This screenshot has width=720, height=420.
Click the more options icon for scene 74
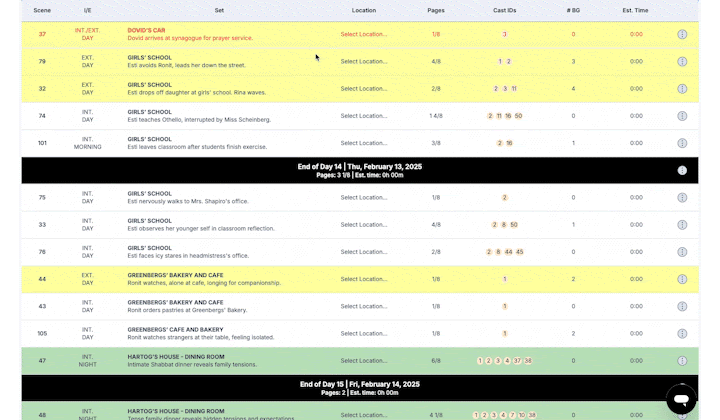[x=682, y=116]
